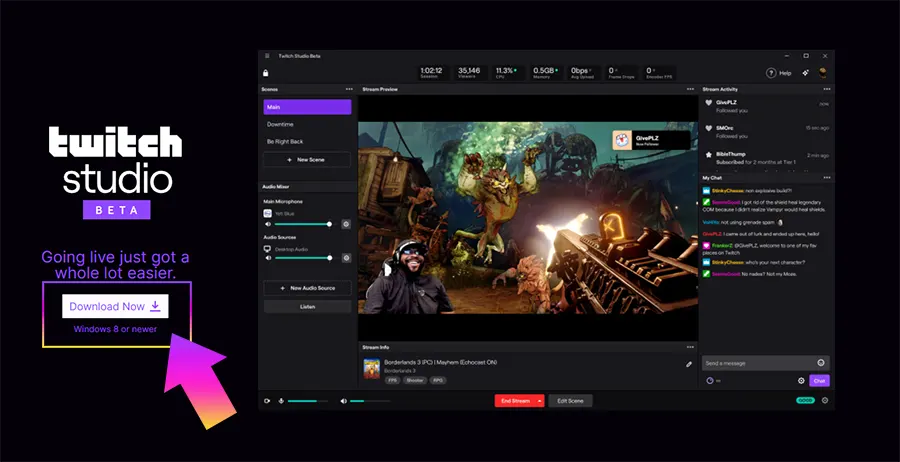This screenshot has height=462, width=900.
Task: Click in the Send a message field
Action: click(766, 363)
